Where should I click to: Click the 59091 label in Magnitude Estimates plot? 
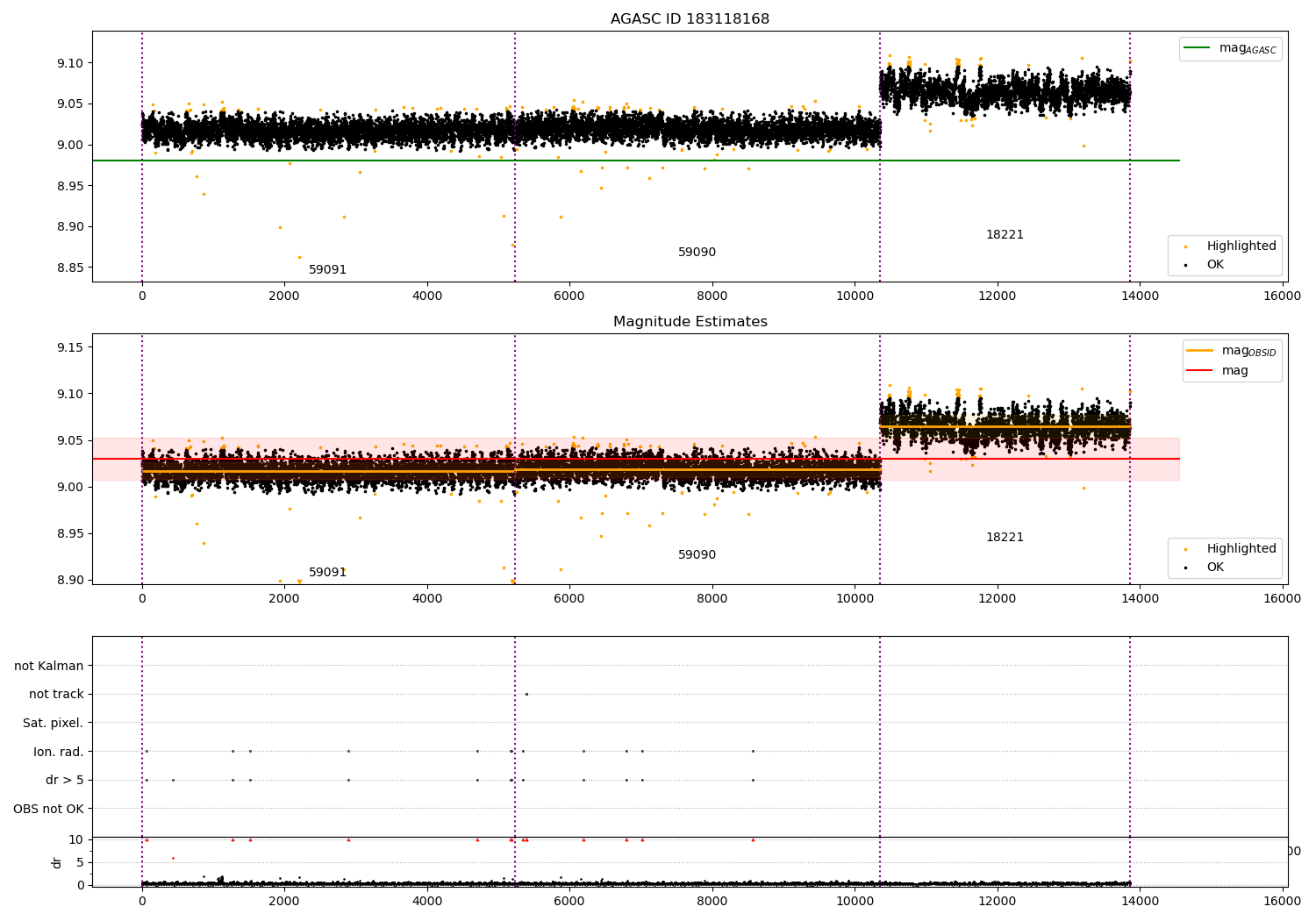click(x=327, y=573)
